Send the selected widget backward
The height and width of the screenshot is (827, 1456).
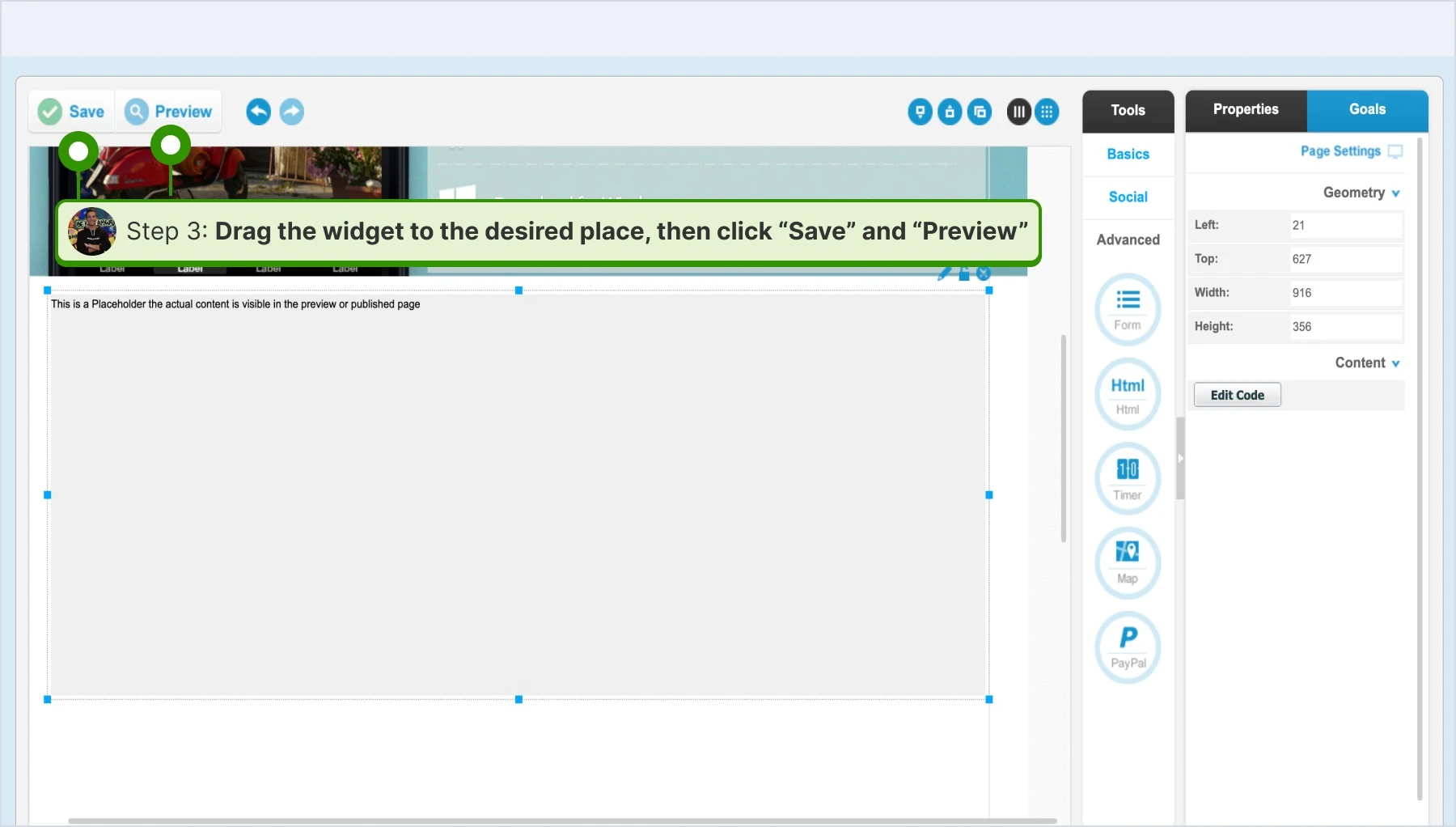point(920,112)
